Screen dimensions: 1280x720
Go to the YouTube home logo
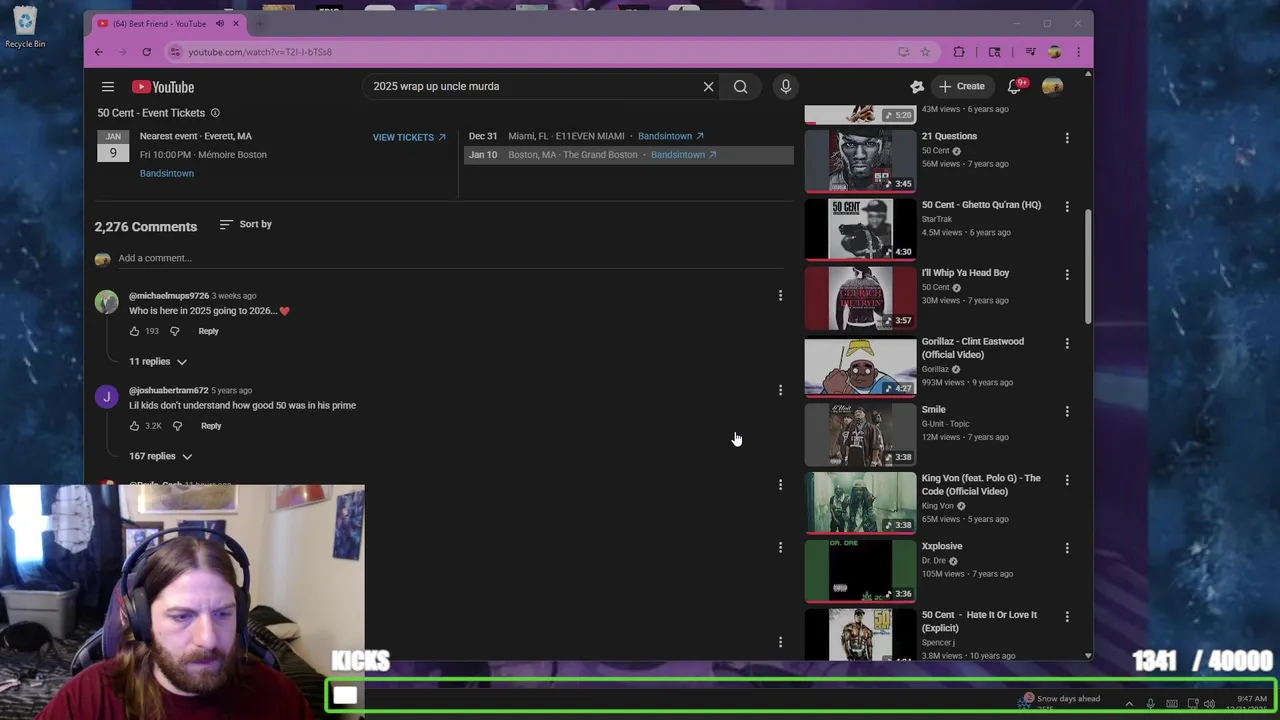pyautogui.click(x=163, y=87)
